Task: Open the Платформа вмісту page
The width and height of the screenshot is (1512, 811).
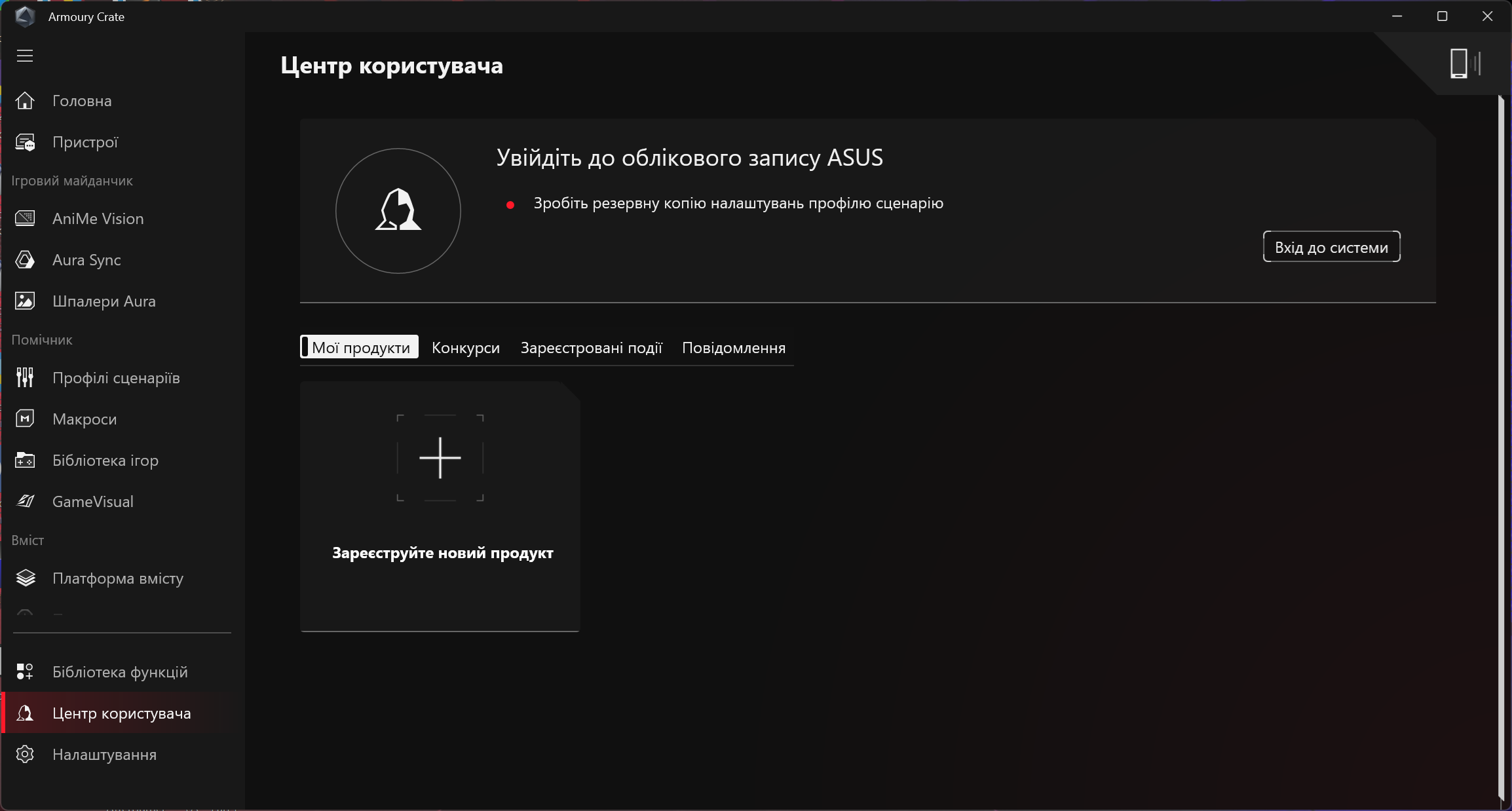Action: pyautogui.click(x=118, y=578)
